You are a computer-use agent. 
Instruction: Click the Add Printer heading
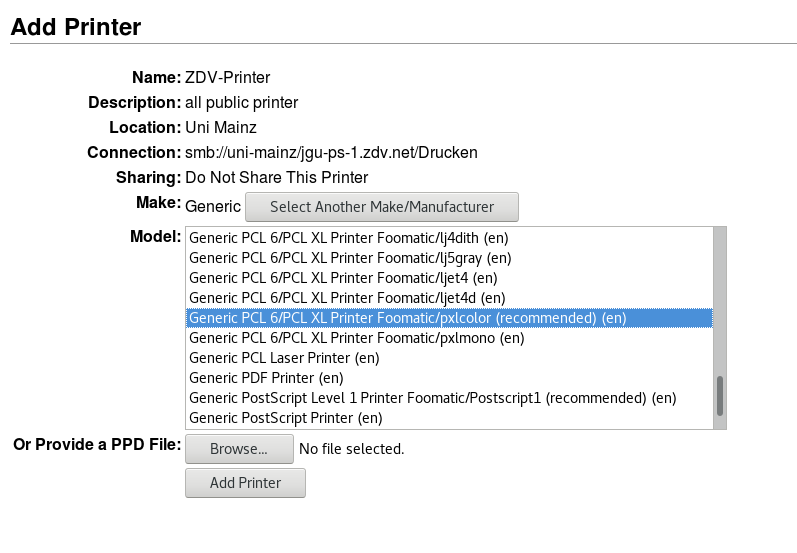click(76, 27)
